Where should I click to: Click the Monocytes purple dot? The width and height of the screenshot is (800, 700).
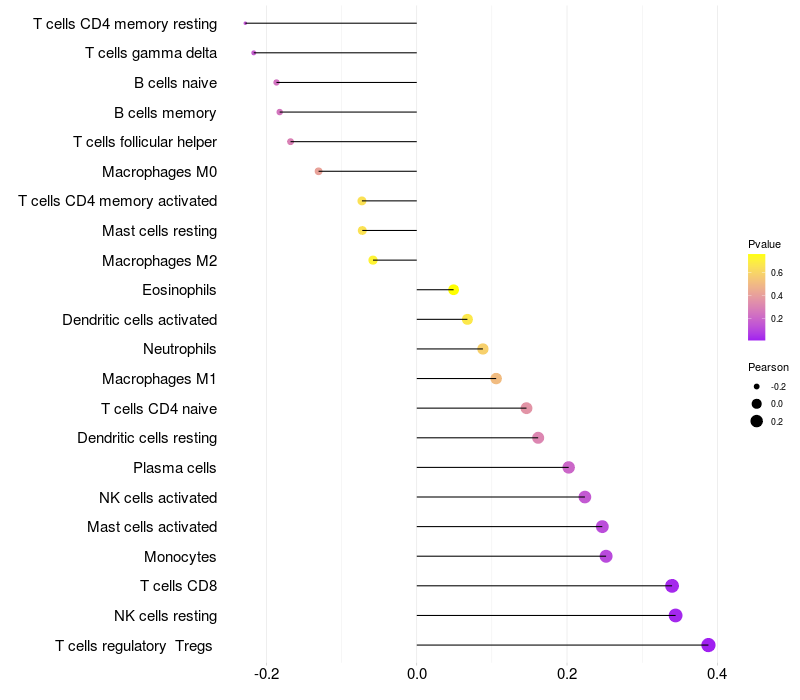pos(606,556)
